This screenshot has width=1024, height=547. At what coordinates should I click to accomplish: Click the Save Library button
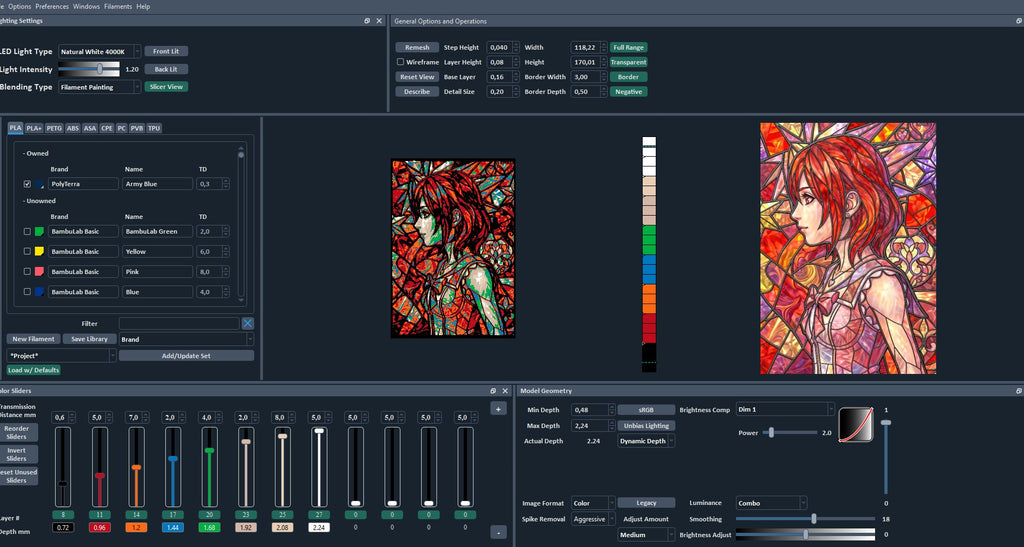click(x=89, y=339)
